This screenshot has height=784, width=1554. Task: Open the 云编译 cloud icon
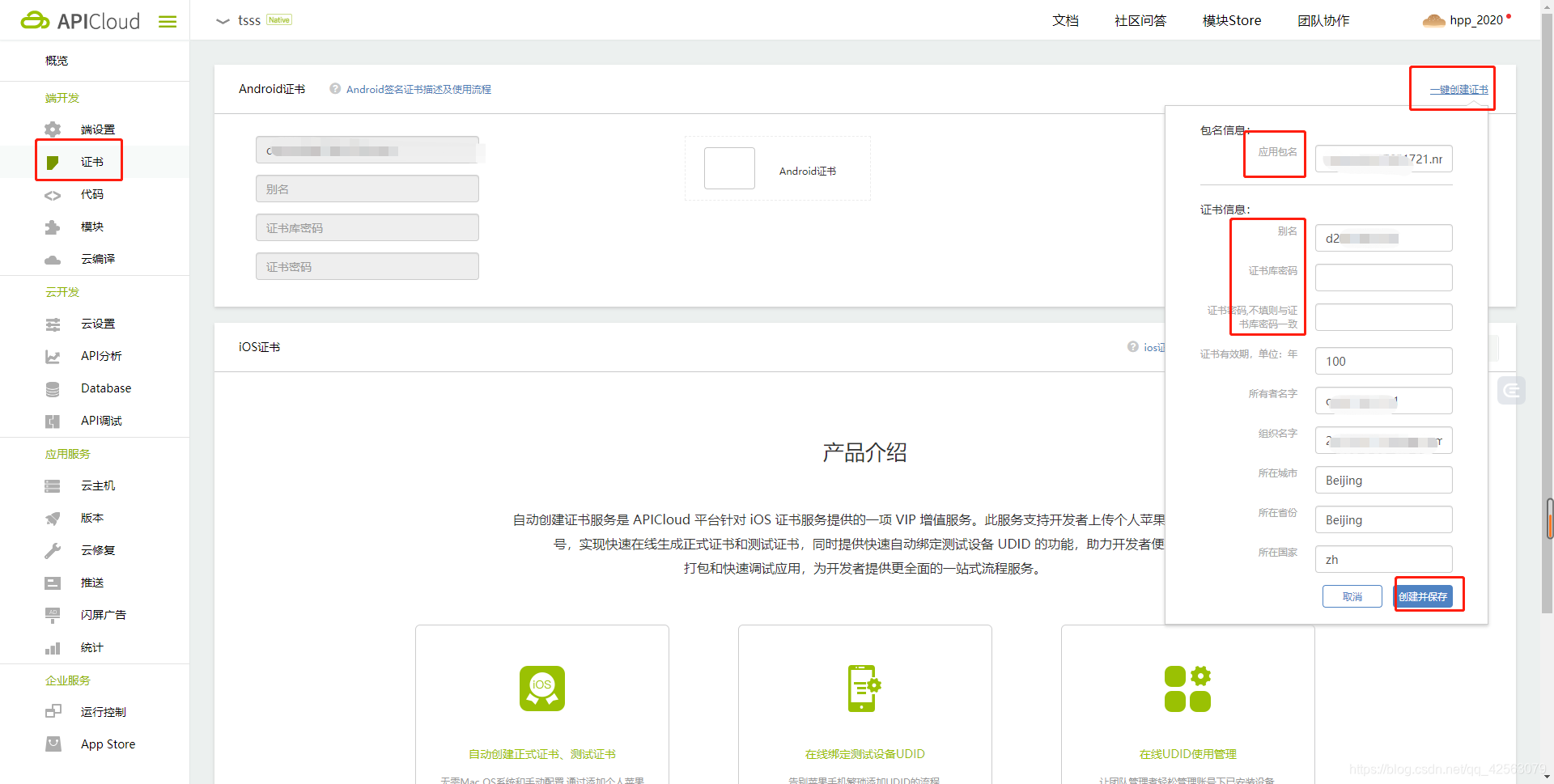(x=53, y=260)
